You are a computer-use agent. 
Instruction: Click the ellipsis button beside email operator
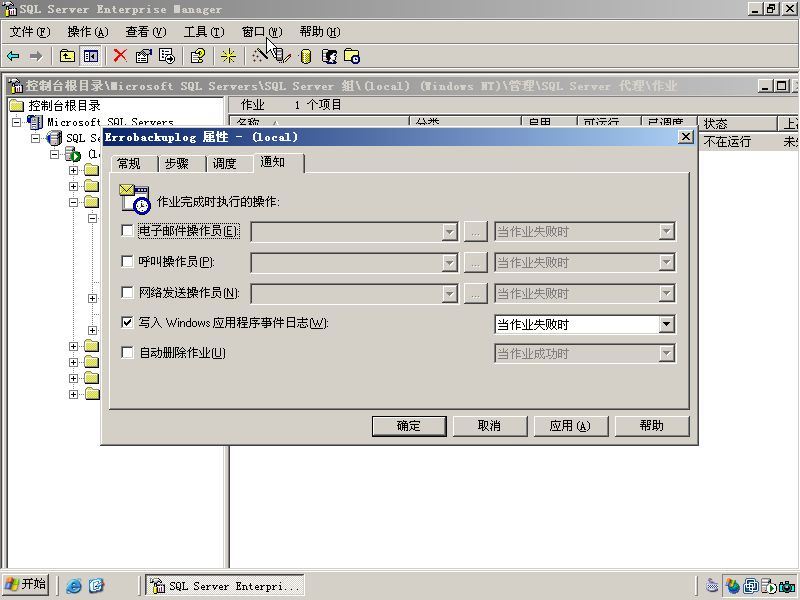(476, 232)
